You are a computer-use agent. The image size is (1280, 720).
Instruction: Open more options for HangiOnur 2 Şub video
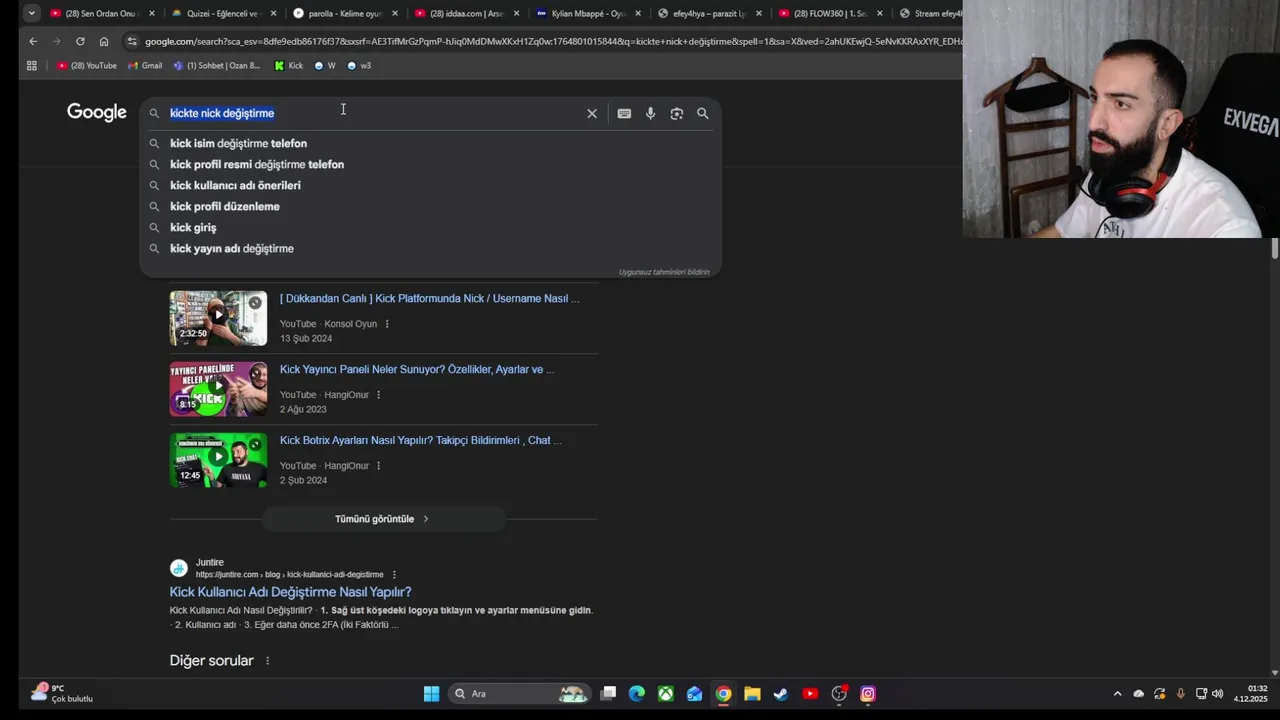click(378, 466)
